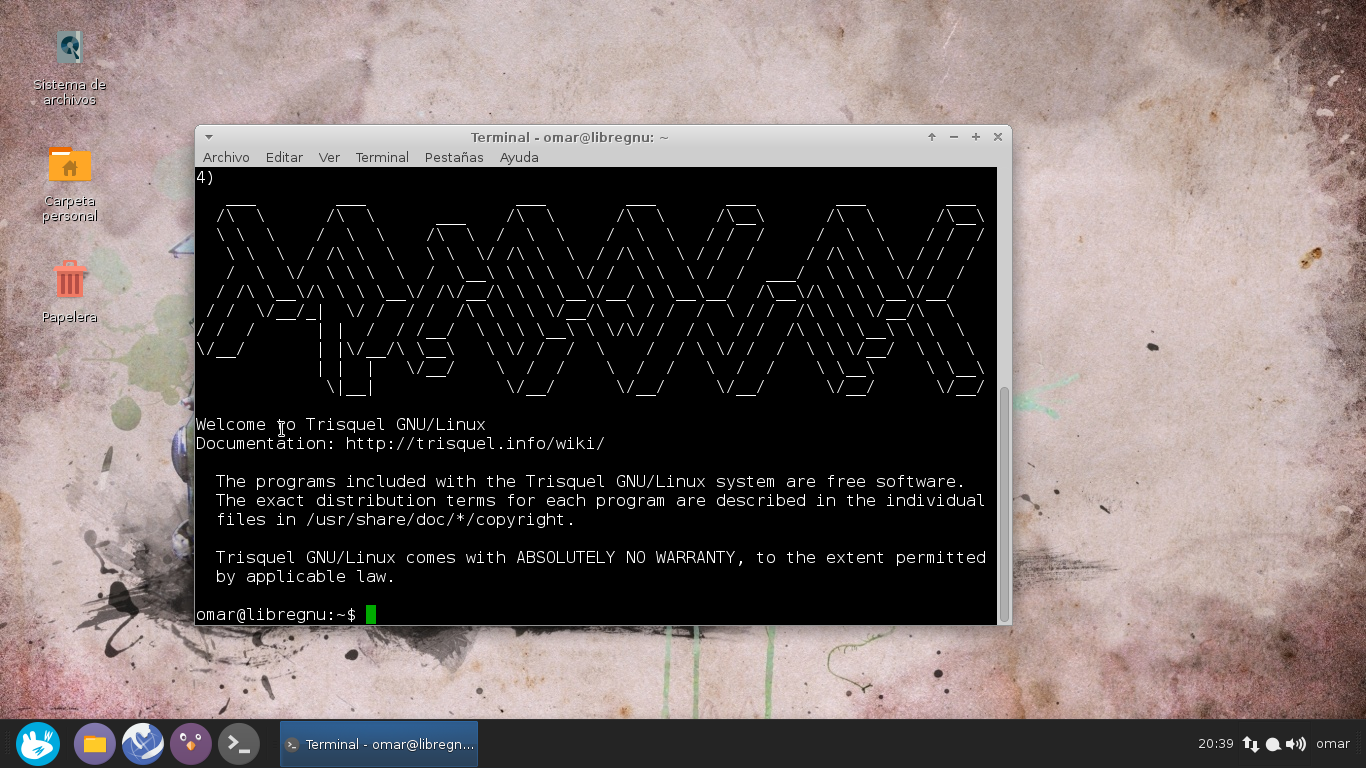Click the omar user menu

(1333, 744)
